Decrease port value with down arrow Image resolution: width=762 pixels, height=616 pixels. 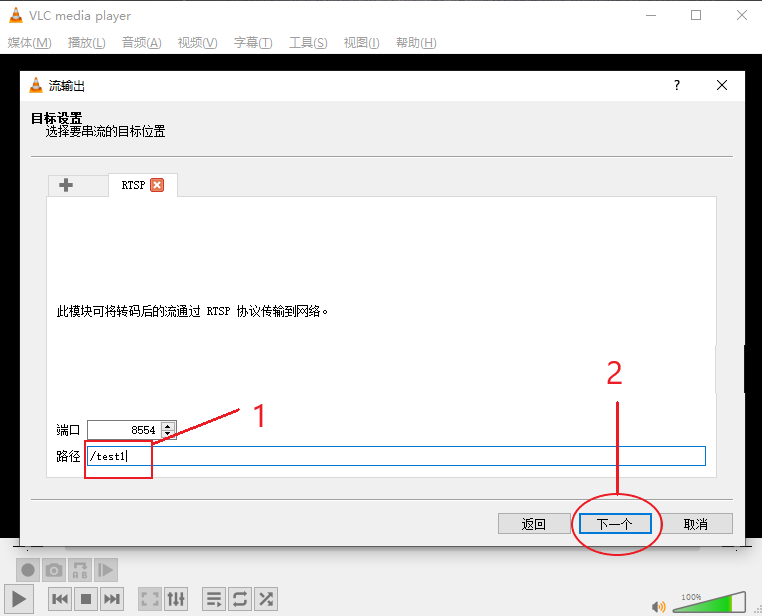[x=168, y=433]
